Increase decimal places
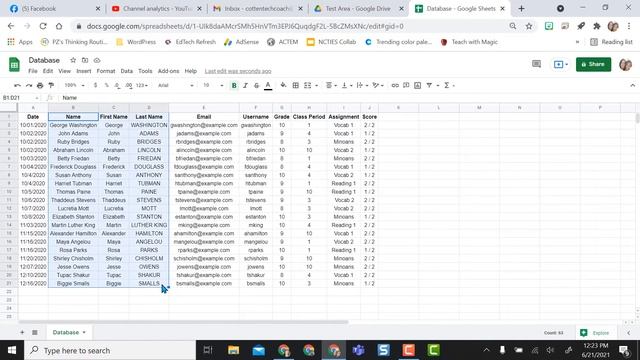Viewport: 640px width, 360px height. 129,85
